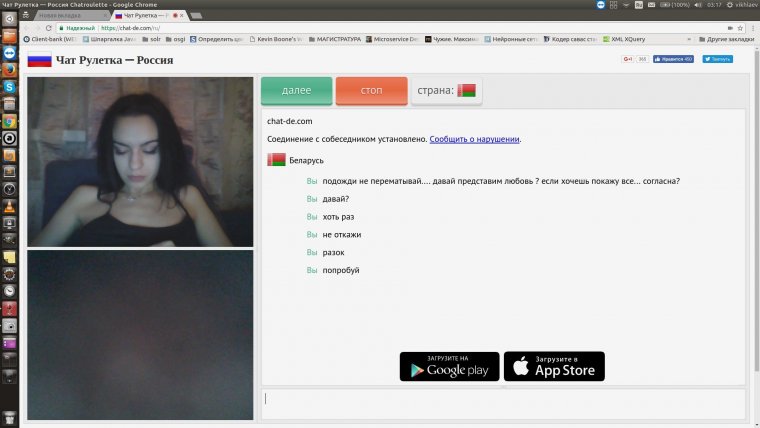Click the Twitter tweet button

720,59
